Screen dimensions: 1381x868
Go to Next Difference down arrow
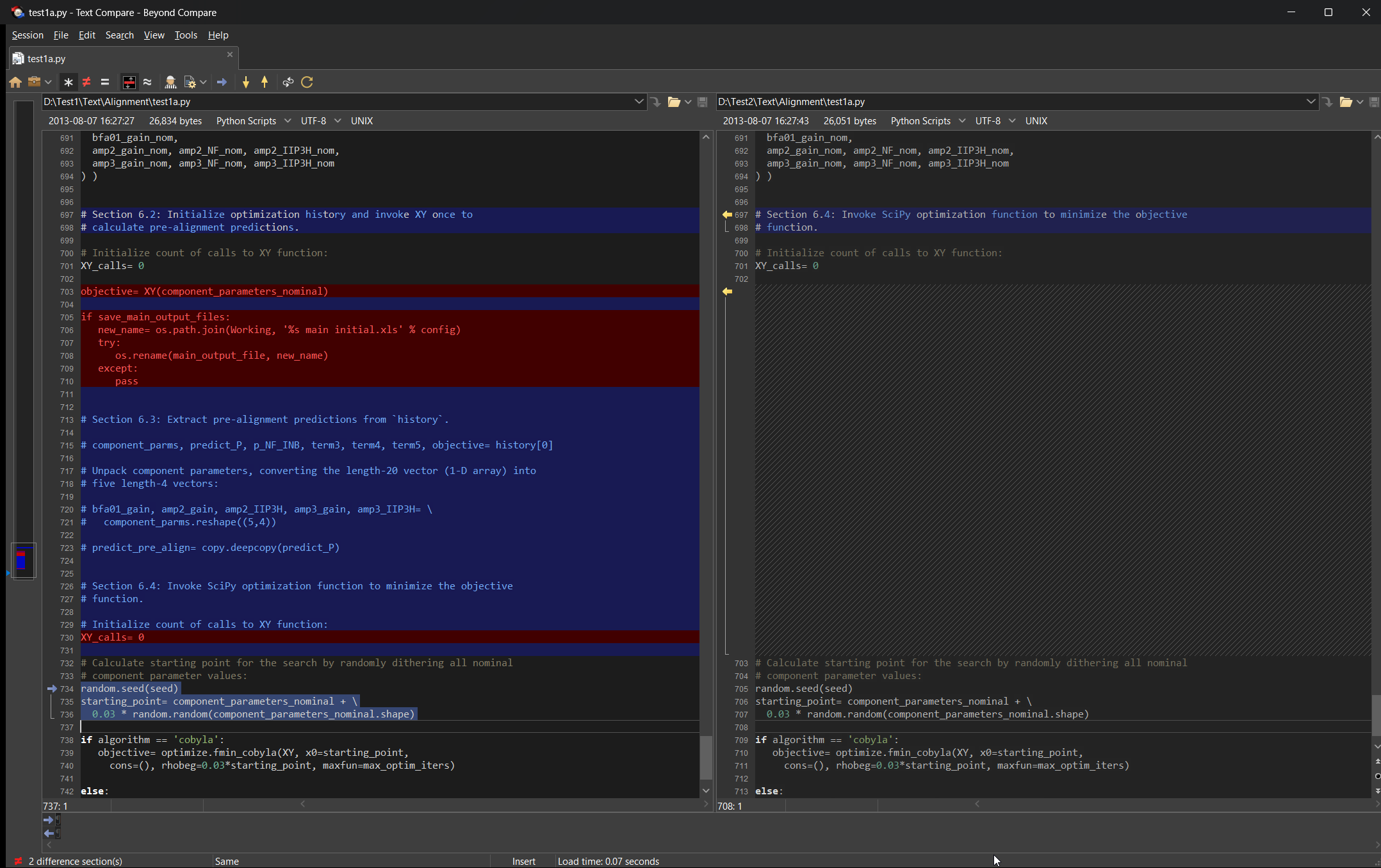246,82
